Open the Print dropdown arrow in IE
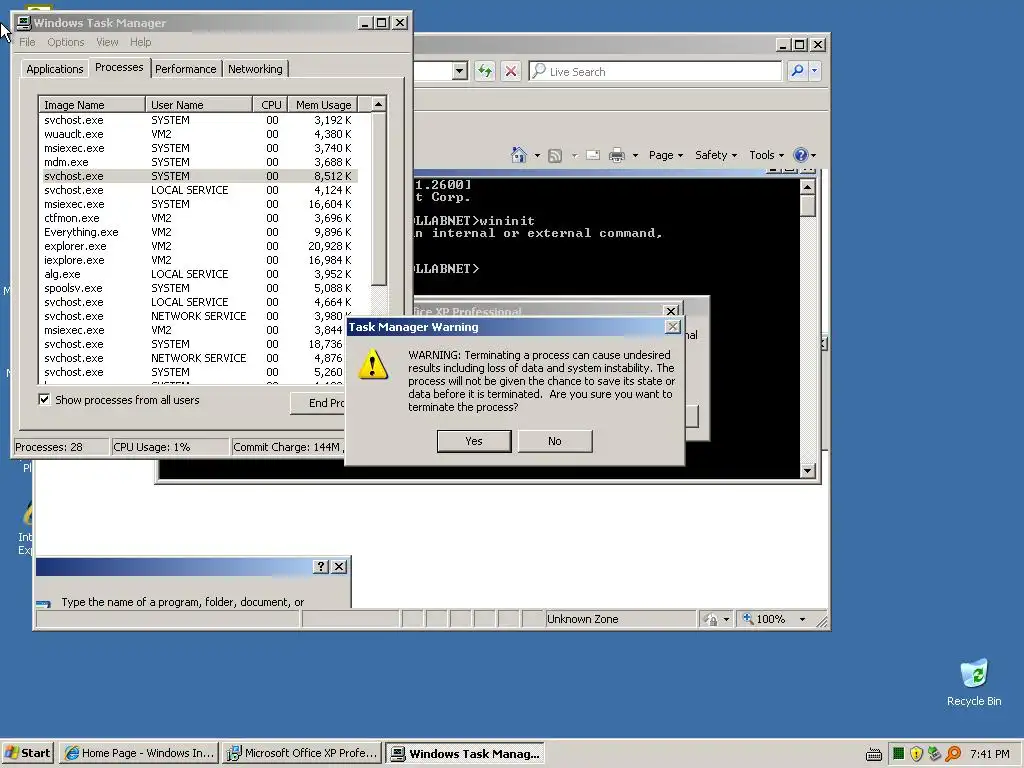Image resolution: width=1024 pixels, height=768 pixels. pyautogui.click(x=635, y=155)
